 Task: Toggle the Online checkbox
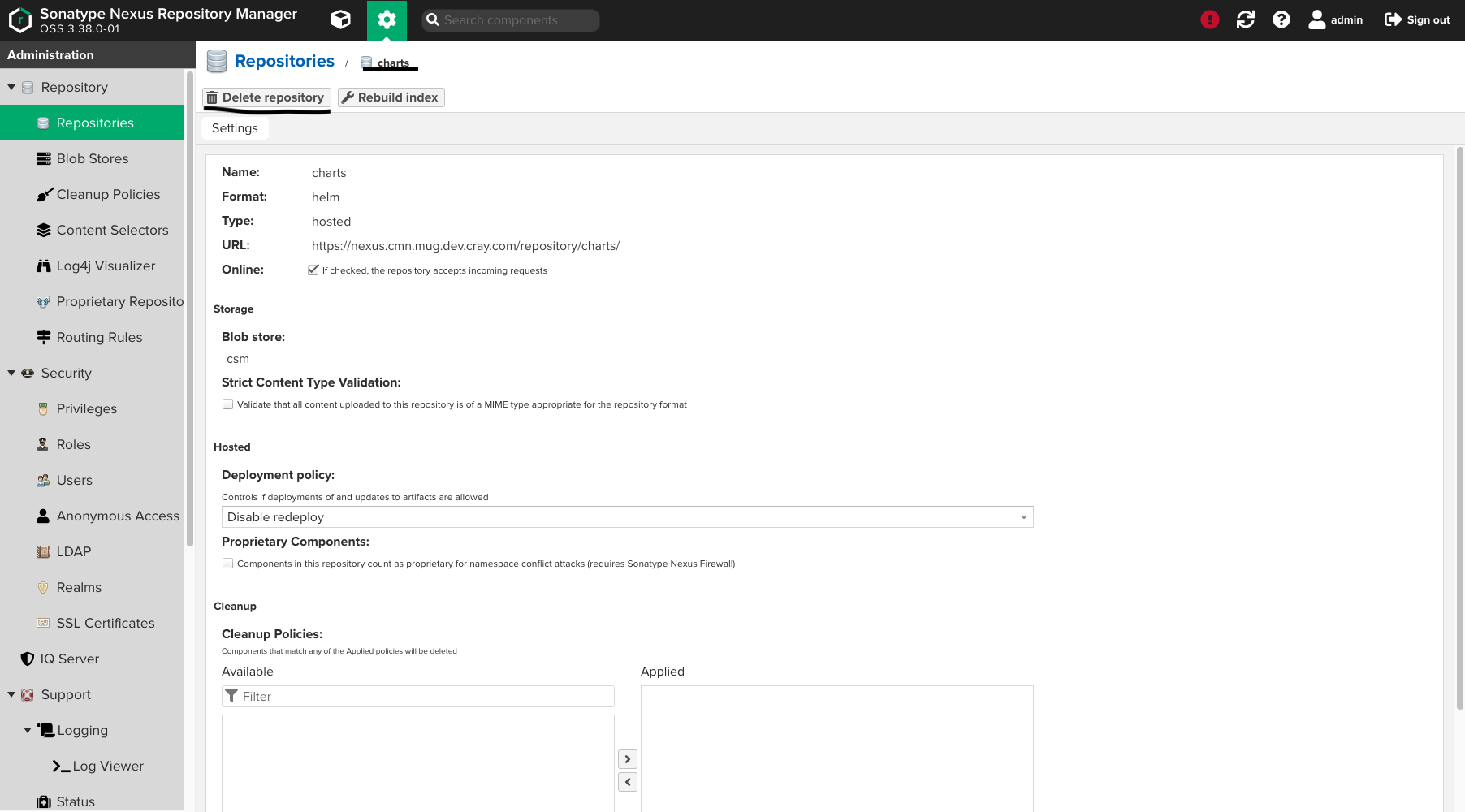(x=313, y=270)
